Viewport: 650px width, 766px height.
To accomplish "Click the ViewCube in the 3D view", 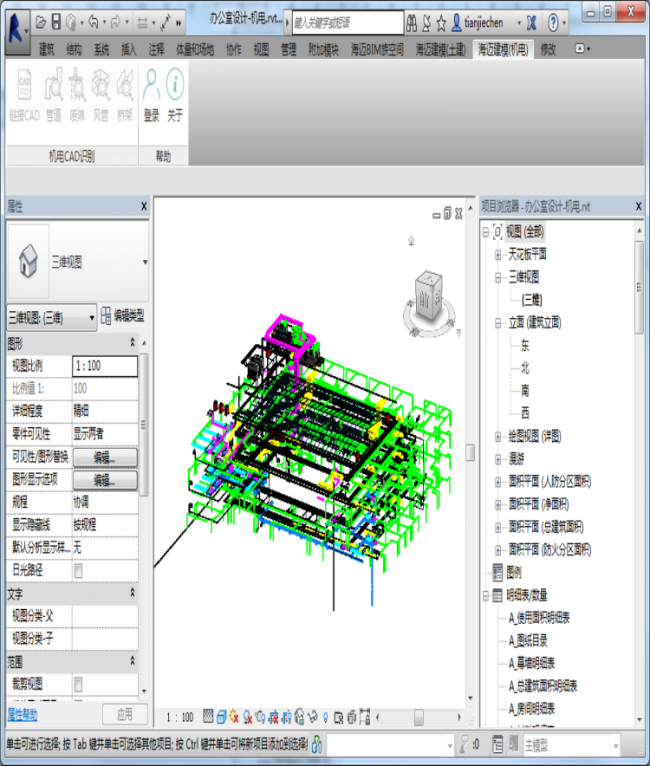I will (x=428, y=296).
